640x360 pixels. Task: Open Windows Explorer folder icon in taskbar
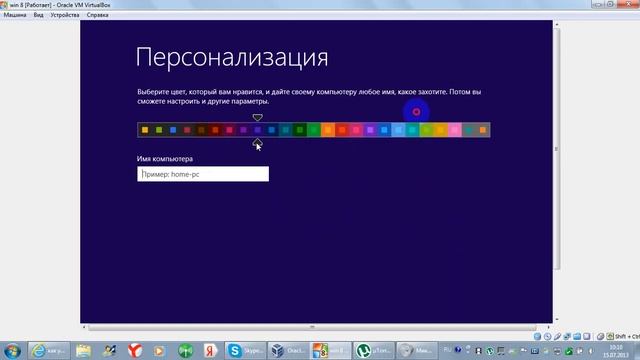[83, 351]
